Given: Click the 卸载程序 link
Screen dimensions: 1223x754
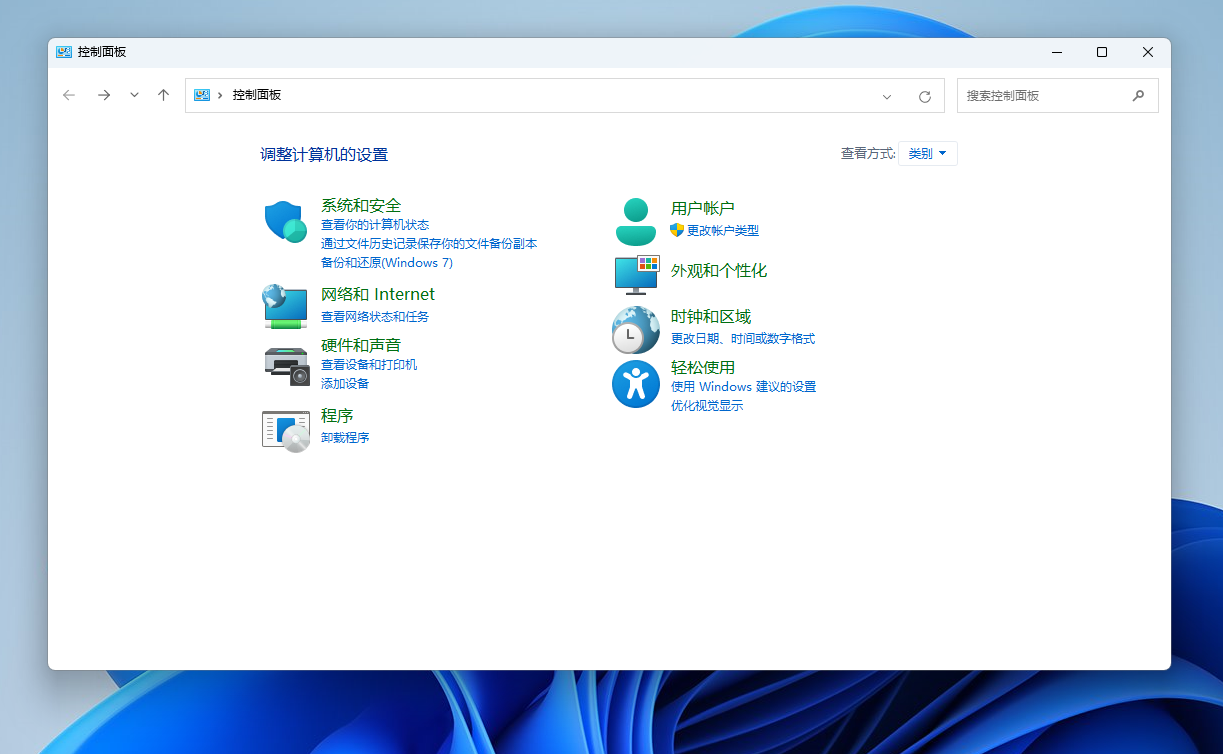Looking at the screenshot, I should [x=345, y=438].
